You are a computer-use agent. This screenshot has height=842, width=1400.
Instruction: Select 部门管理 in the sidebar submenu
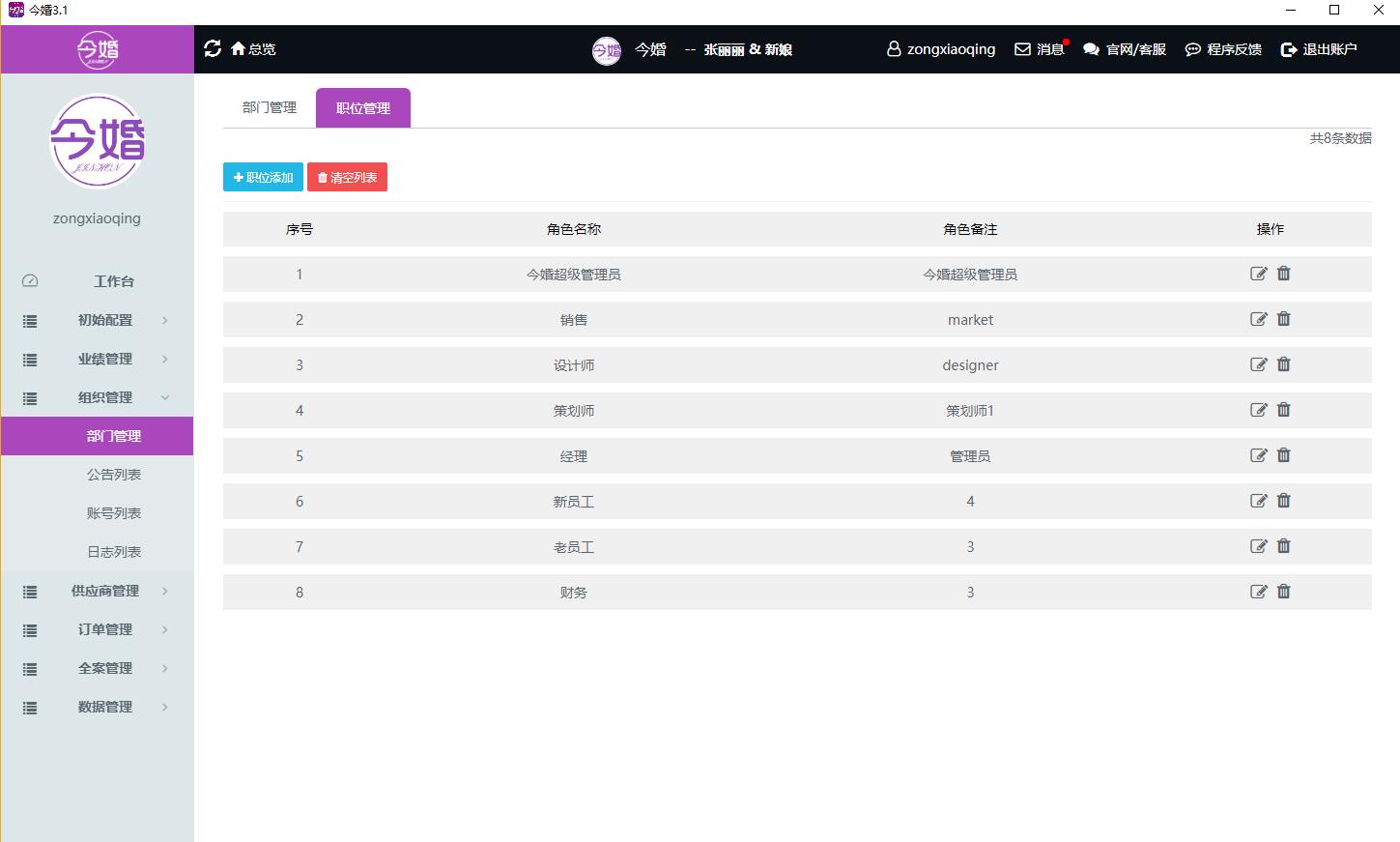(98, 436)
